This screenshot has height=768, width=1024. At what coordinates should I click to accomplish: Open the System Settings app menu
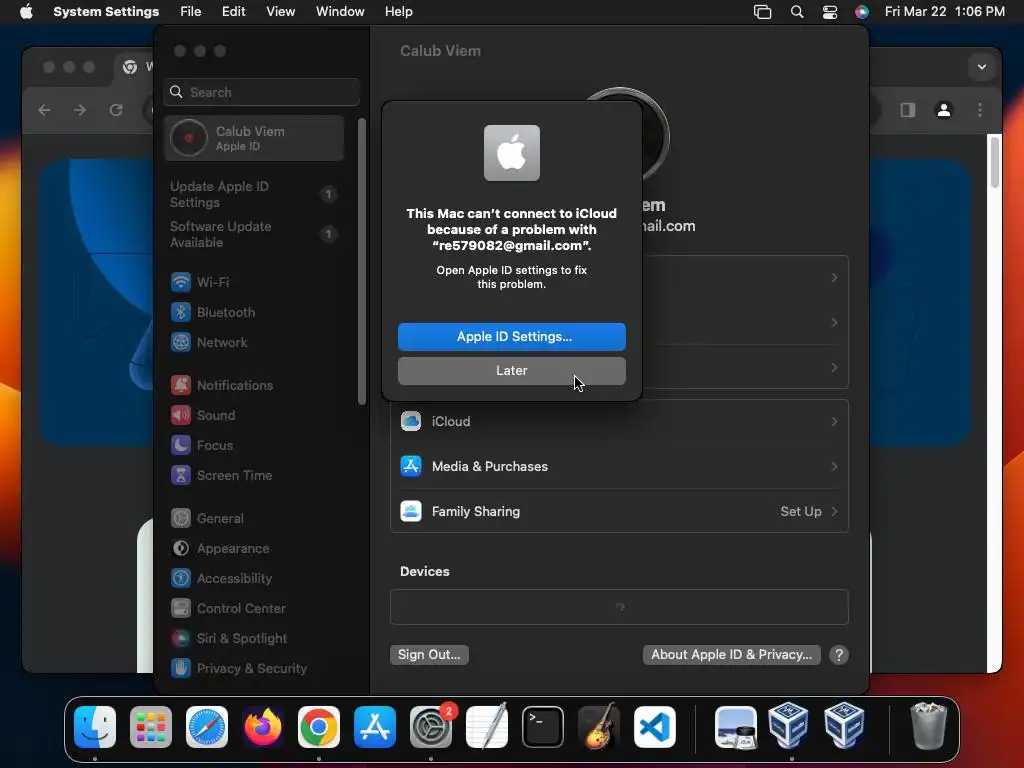106,12
